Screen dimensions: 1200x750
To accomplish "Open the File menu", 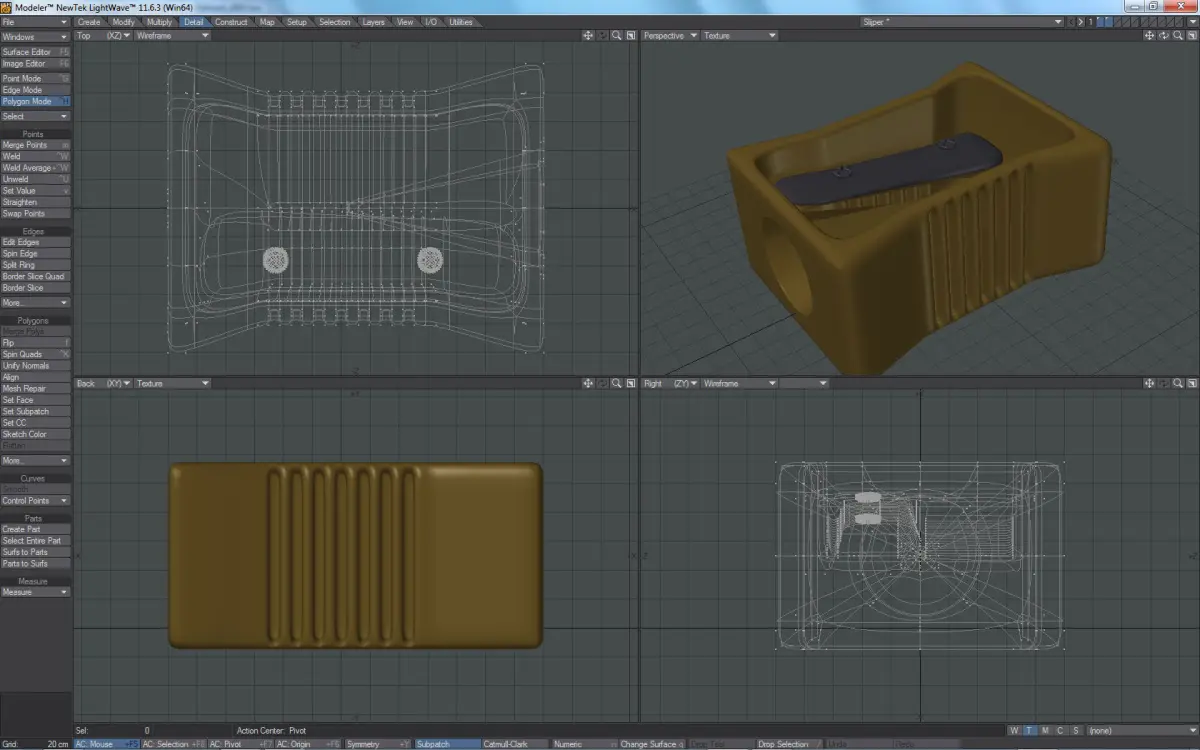I will [x=35, y=22].
